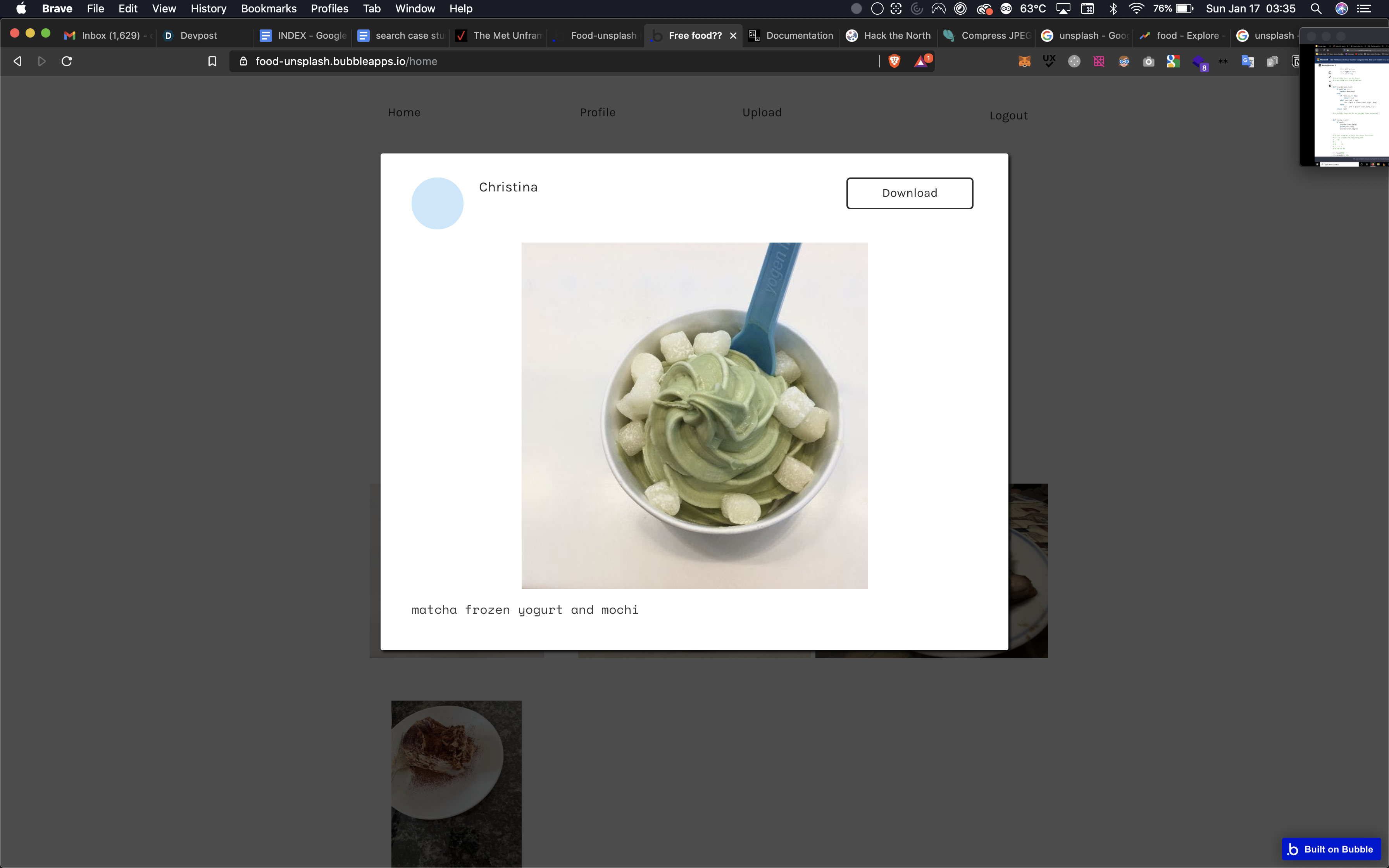The width and height of the screenshot is (1389, 868).
Task: Open the Bookmarks menu
Action: tap(269, 9)
